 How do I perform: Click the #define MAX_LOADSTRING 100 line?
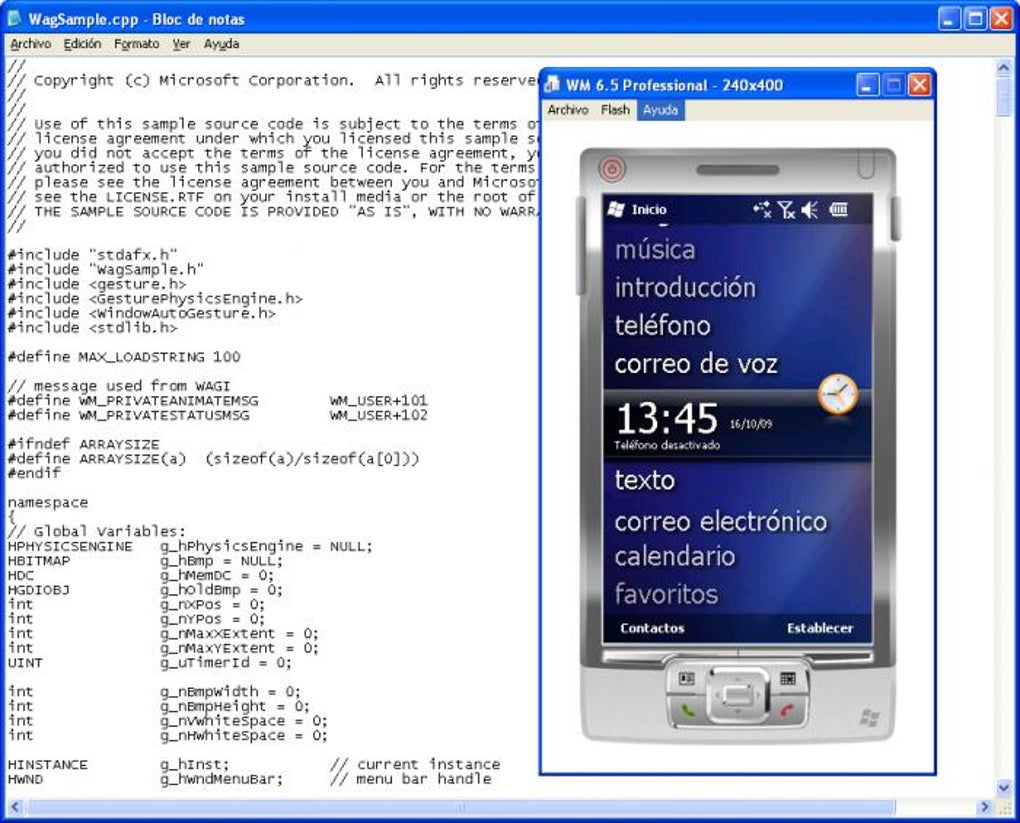pos(124,357)
